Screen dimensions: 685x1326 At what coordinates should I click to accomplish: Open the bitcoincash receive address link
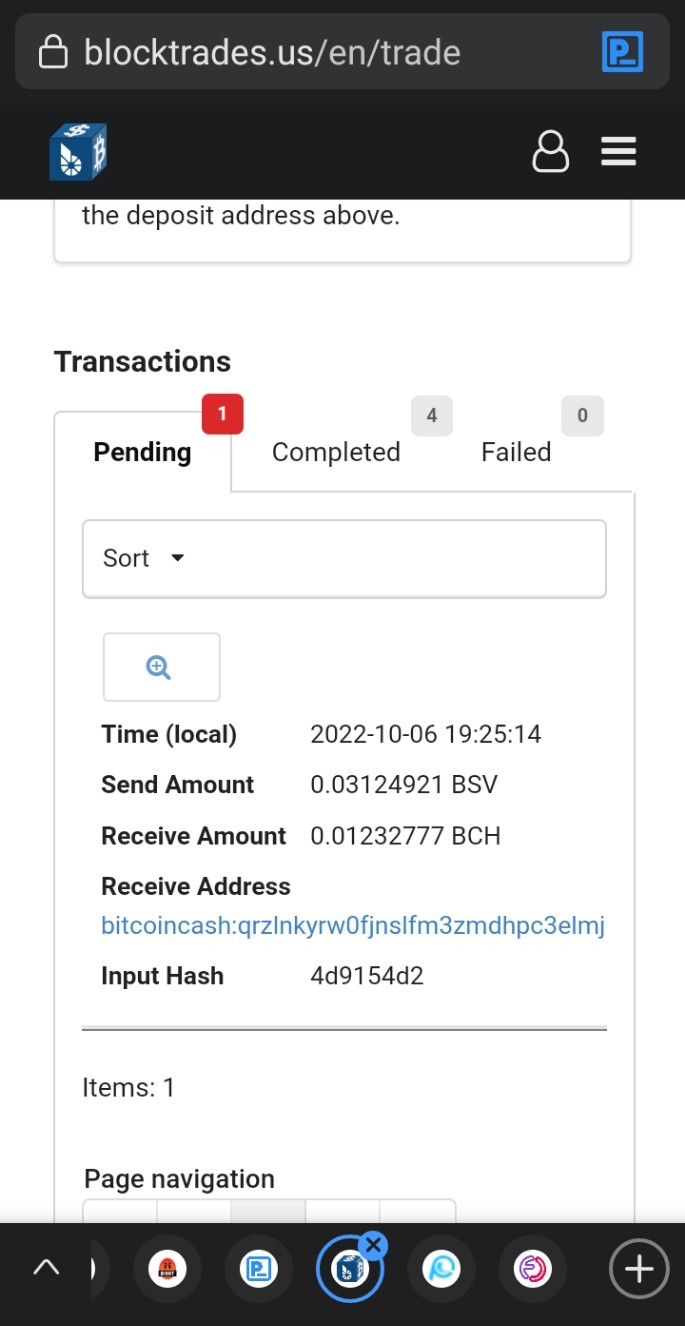coord(353,926)
